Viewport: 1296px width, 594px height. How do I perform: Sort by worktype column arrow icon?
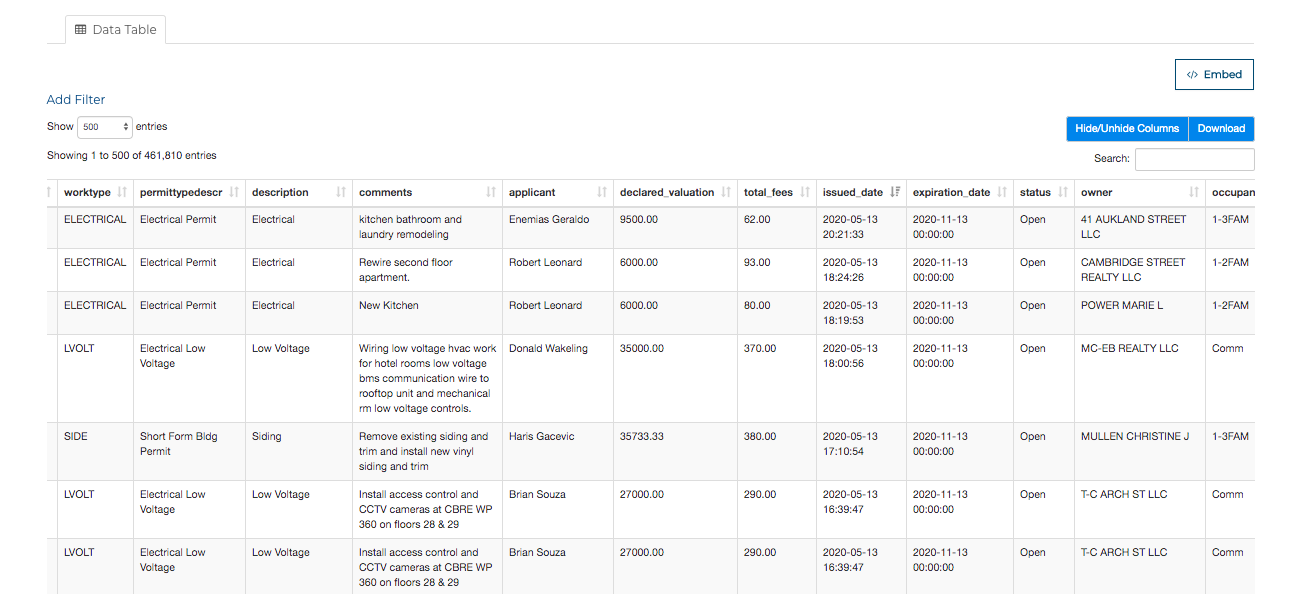[x=122, y=192]
